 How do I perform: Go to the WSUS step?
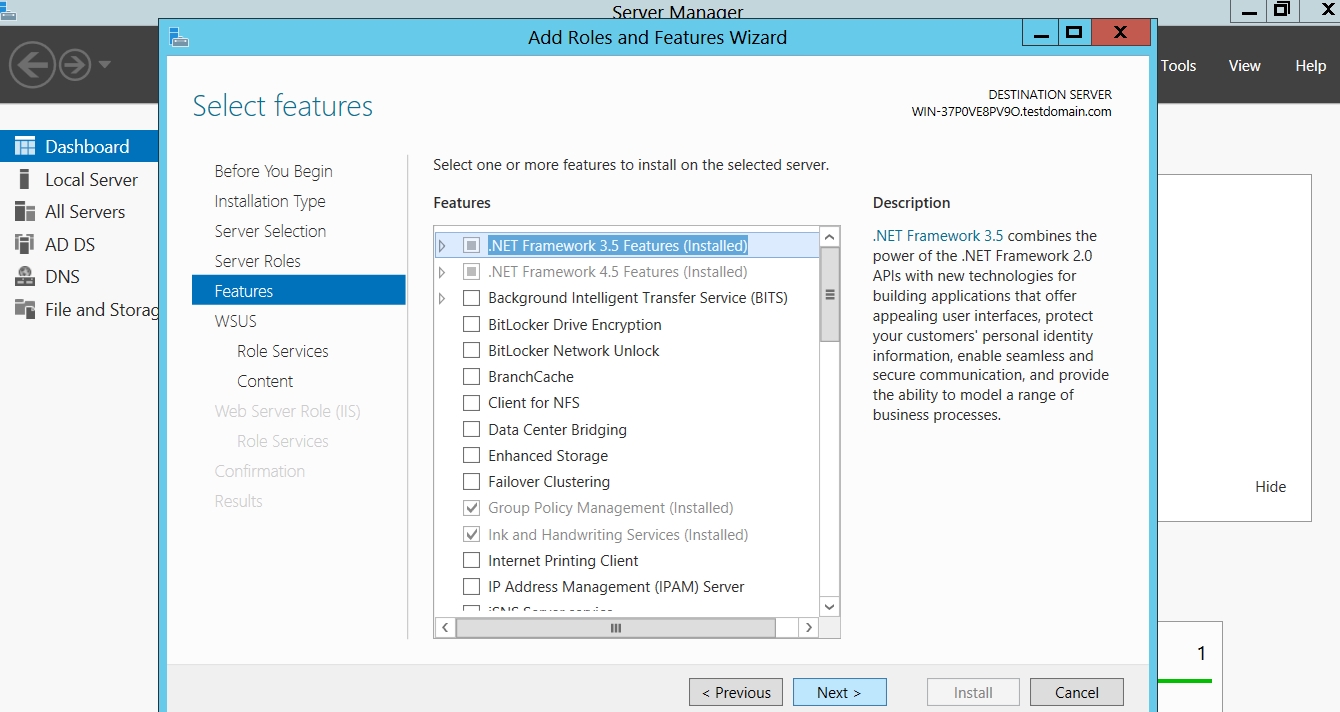(235, 321)
